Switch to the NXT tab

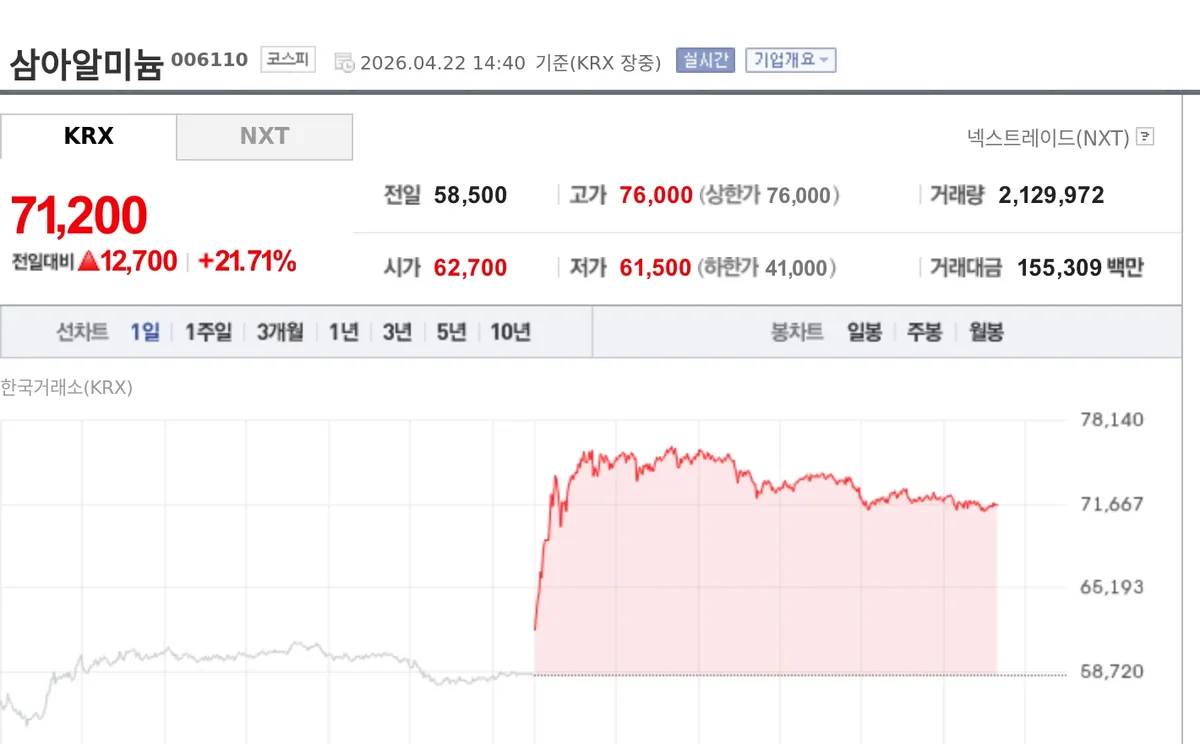[264, 137]
